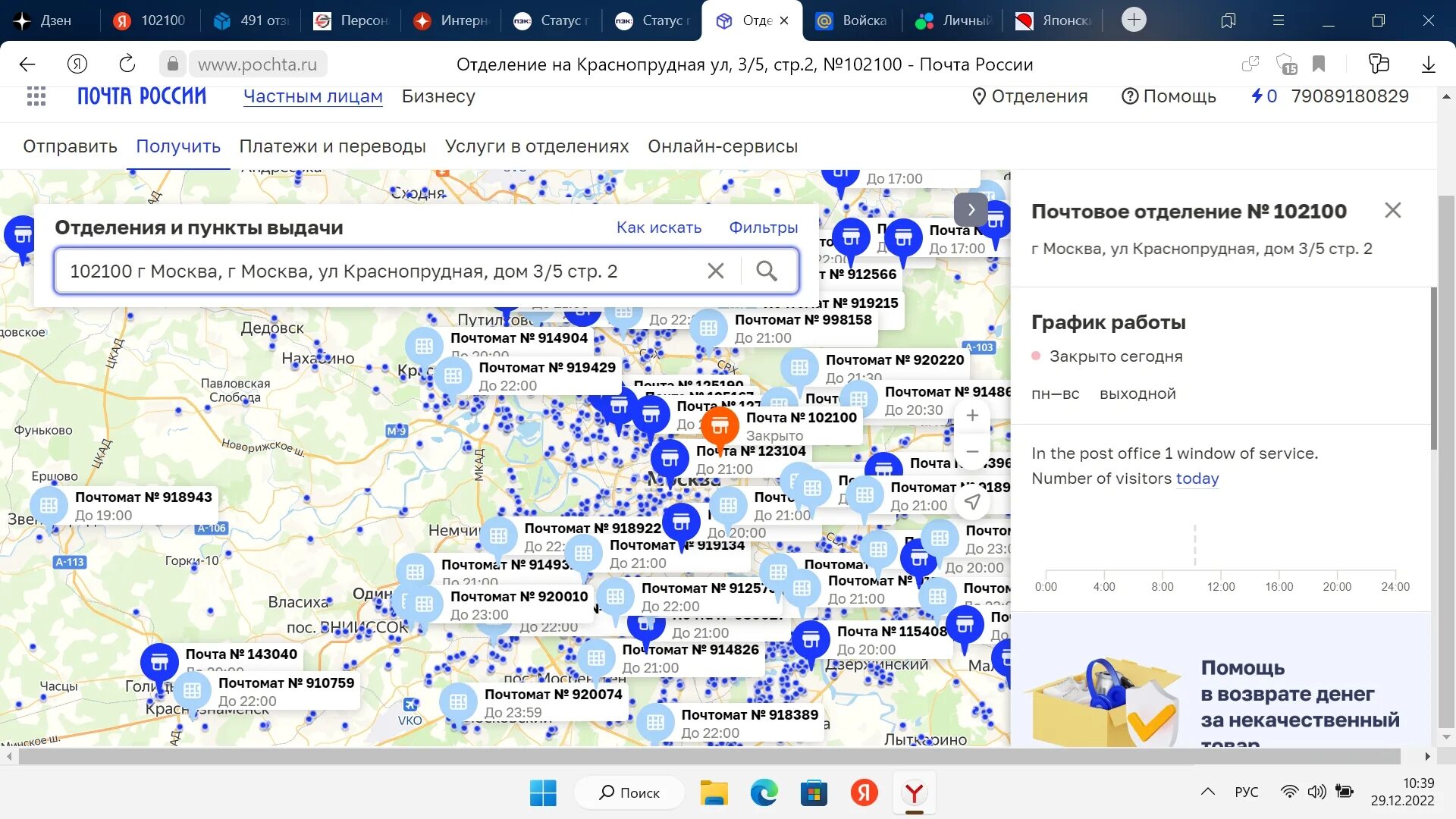Click the details panel vertical scrollbar
Viewport: 1456px width, 819px height.
[x=1433, y=369]
